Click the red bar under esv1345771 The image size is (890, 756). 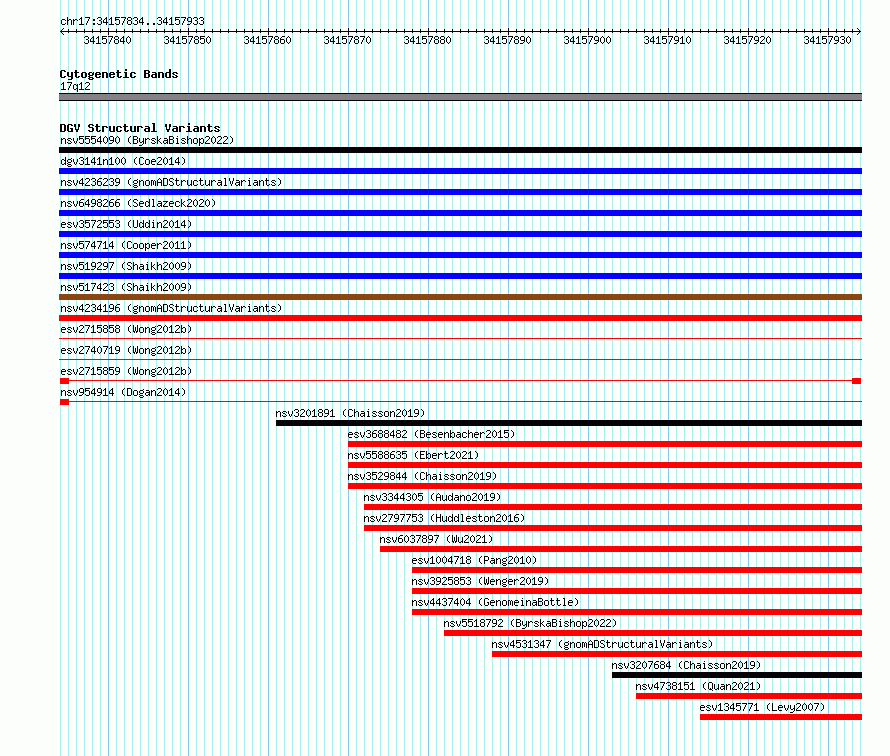781,717
